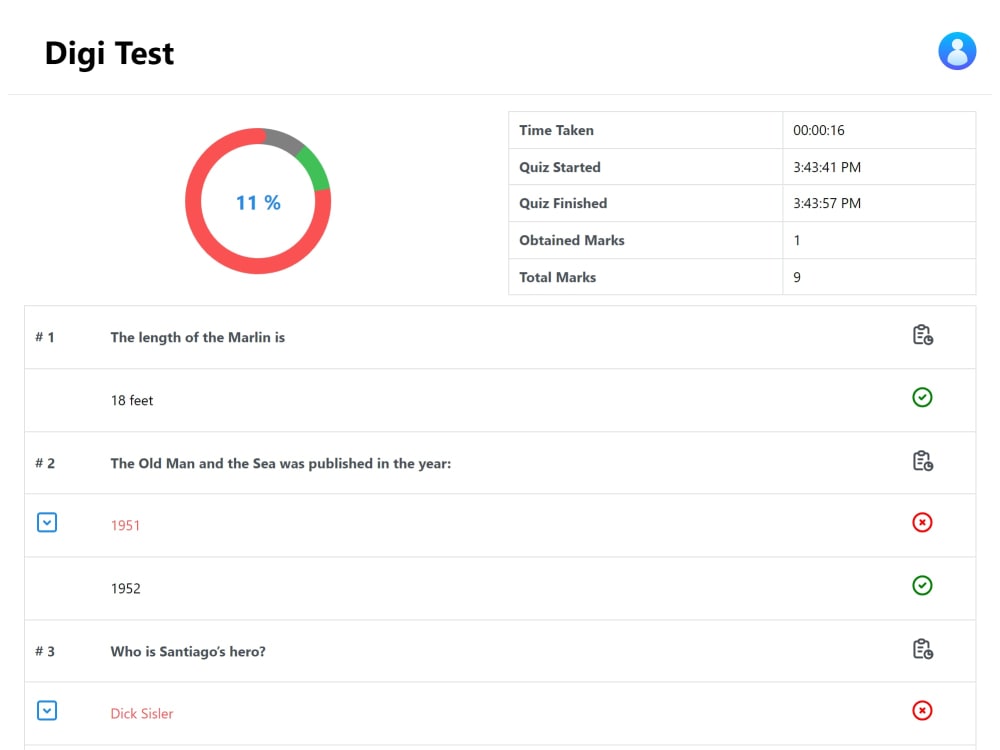The image size is (1000, 750).
Task: Open the report icon for question #1
Action: tap(922, 335)
